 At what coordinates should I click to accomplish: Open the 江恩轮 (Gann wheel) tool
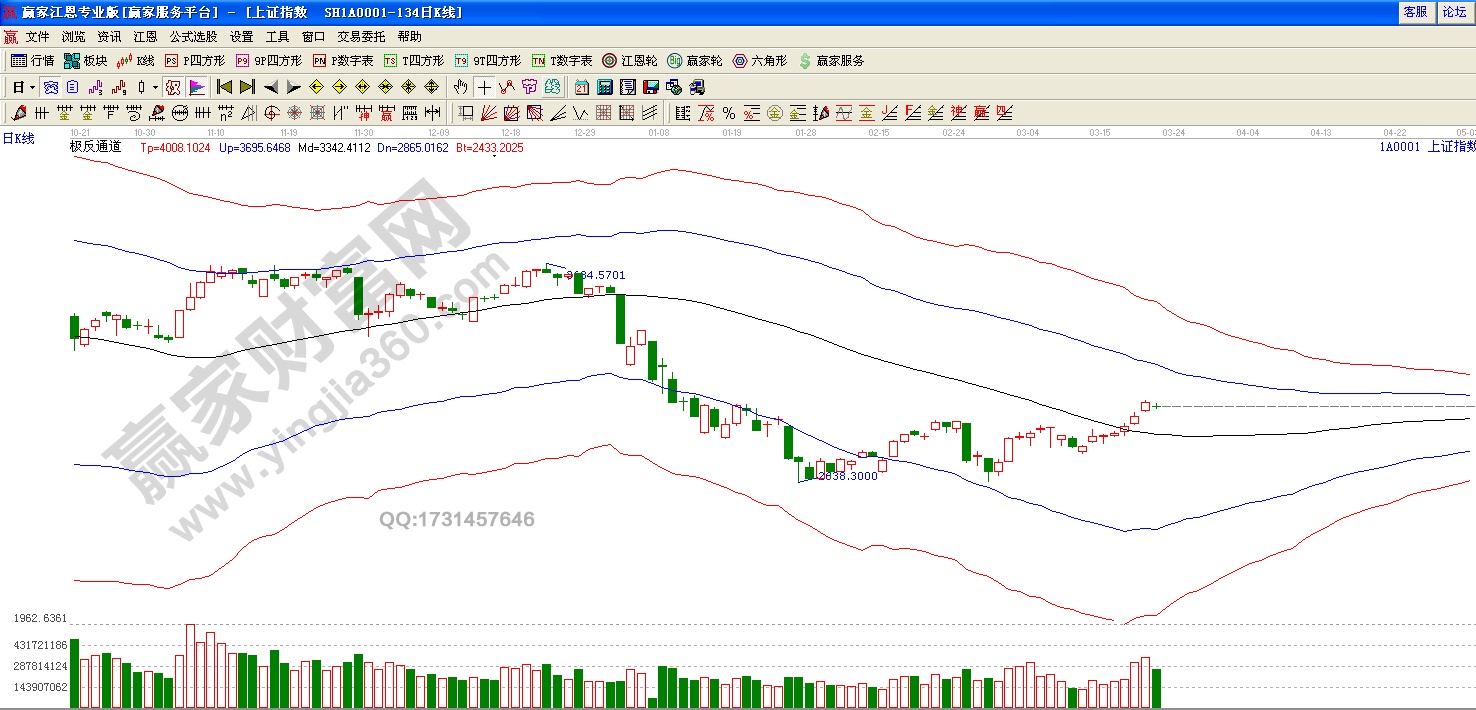point(629,61)
